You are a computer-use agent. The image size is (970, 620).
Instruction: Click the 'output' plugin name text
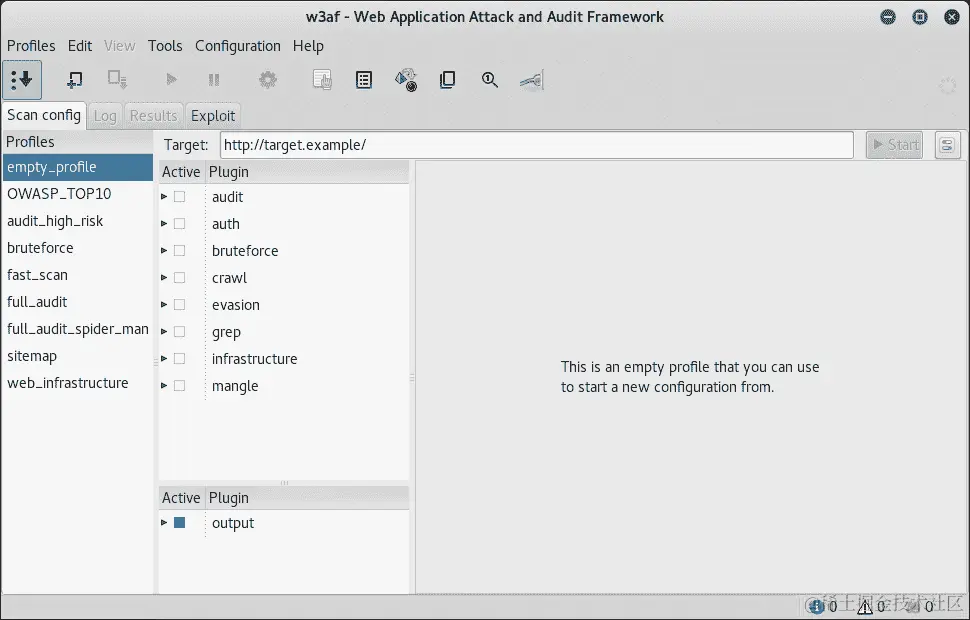coord(233,523)
